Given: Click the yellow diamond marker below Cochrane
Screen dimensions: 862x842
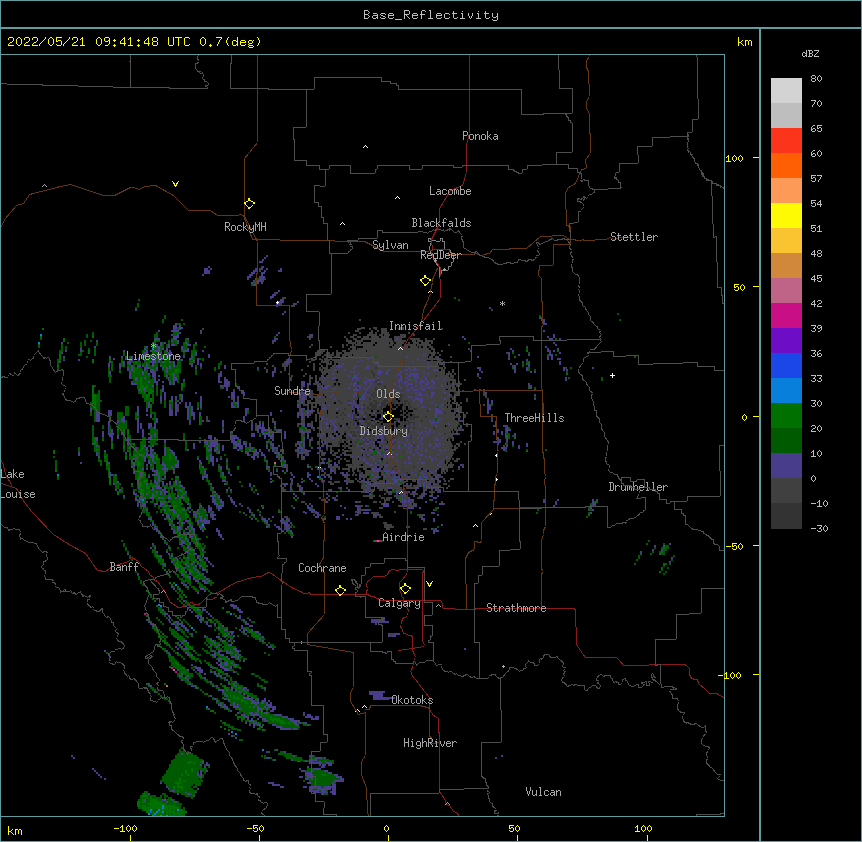Looking at the screenshot, I should point(340,590).
